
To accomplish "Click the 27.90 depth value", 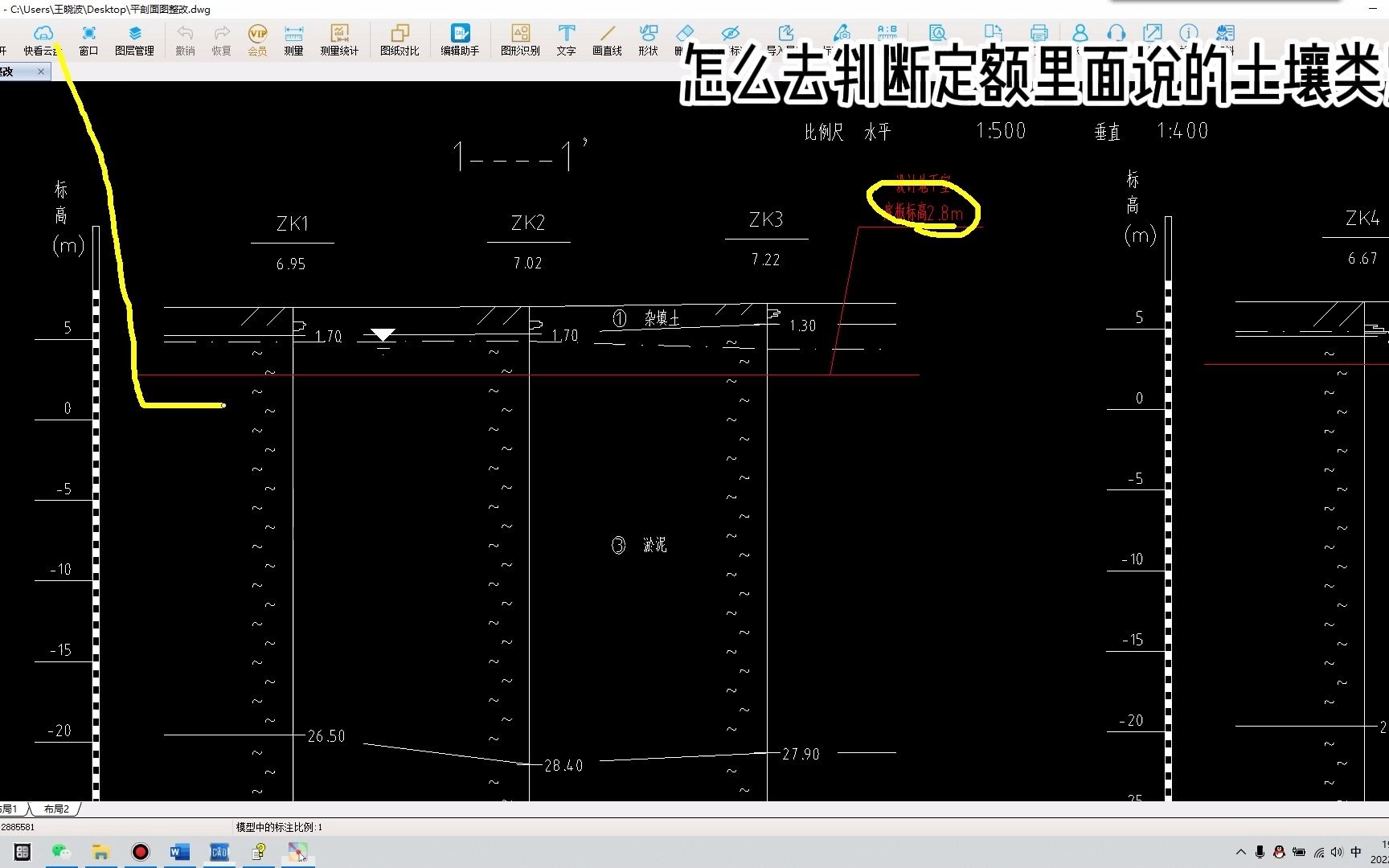I will 801,754.
